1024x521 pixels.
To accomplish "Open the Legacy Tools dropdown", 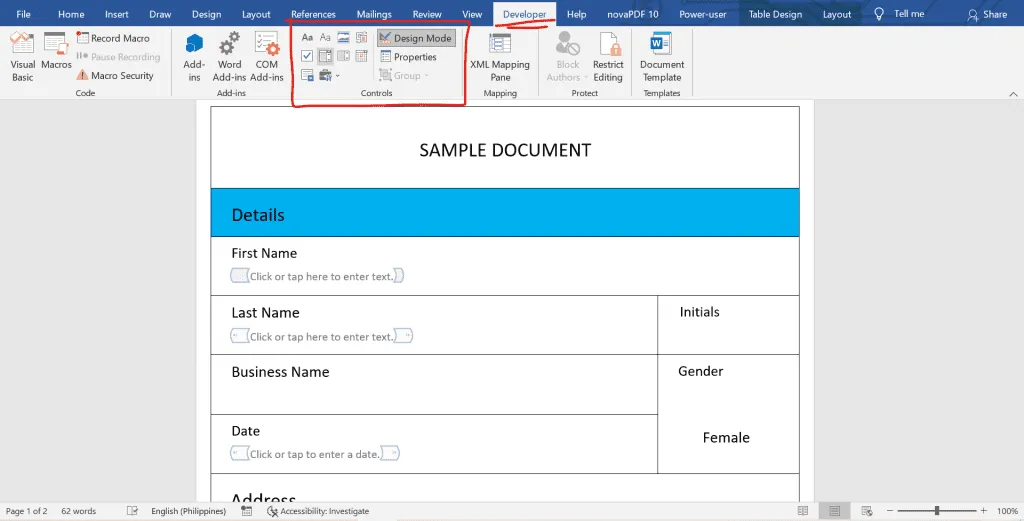I will click(x=329, y=75).
